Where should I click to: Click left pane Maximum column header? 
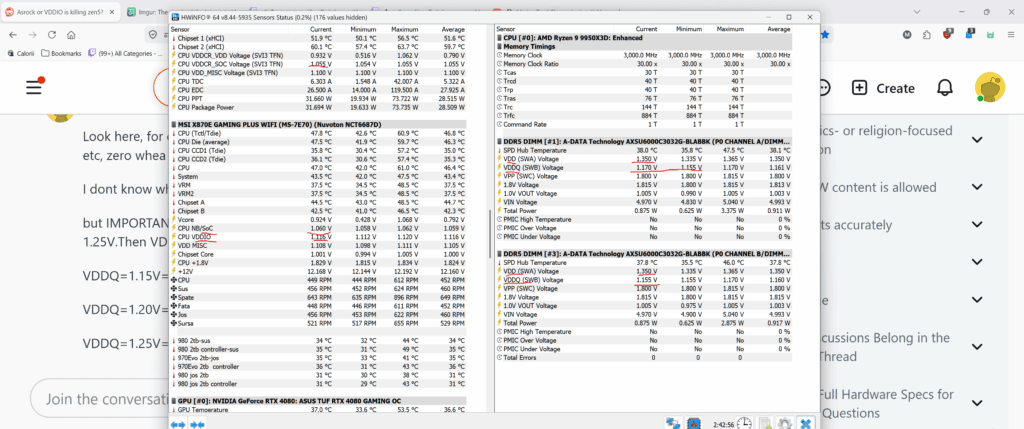[x=404, y=29]
